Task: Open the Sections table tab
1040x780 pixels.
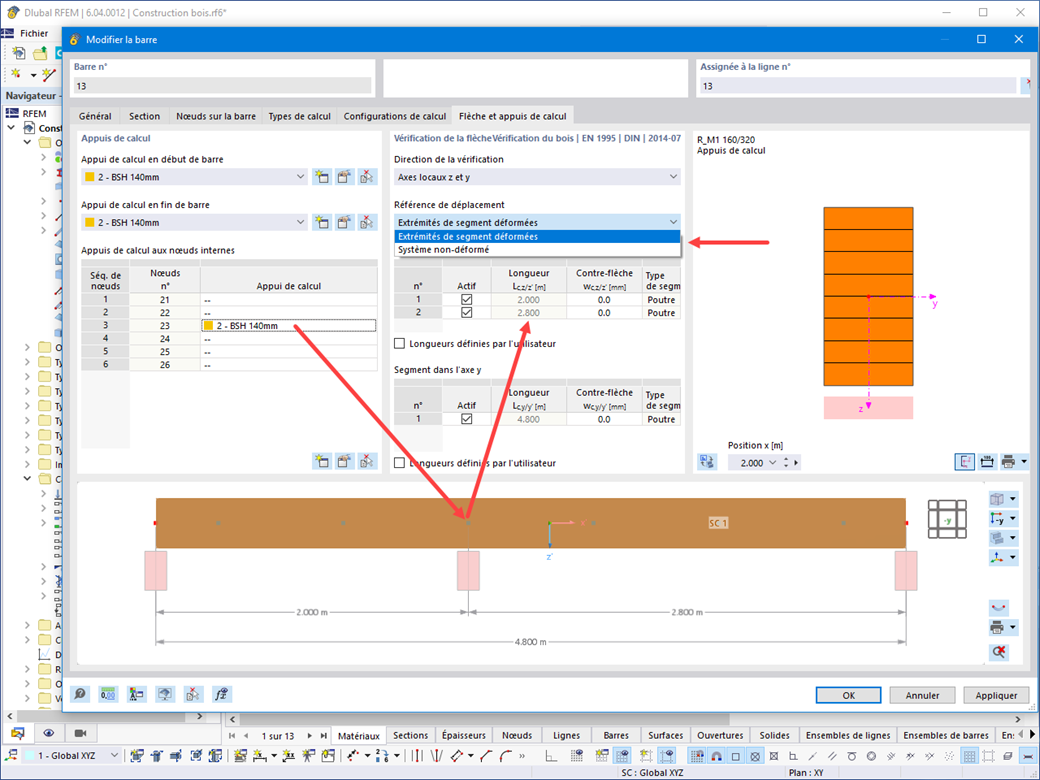Action: [x=410, y=735]
